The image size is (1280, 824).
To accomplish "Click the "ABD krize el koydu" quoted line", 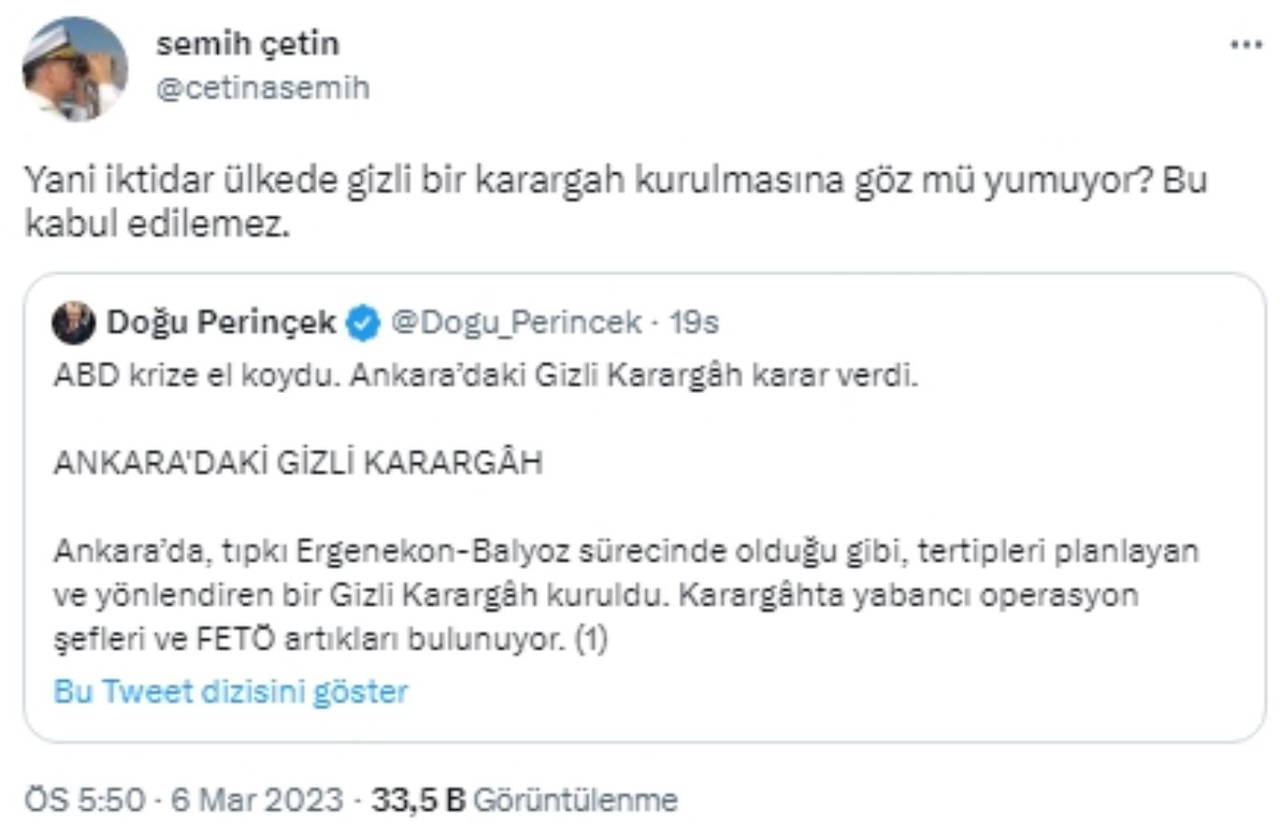I will point(485,379).
